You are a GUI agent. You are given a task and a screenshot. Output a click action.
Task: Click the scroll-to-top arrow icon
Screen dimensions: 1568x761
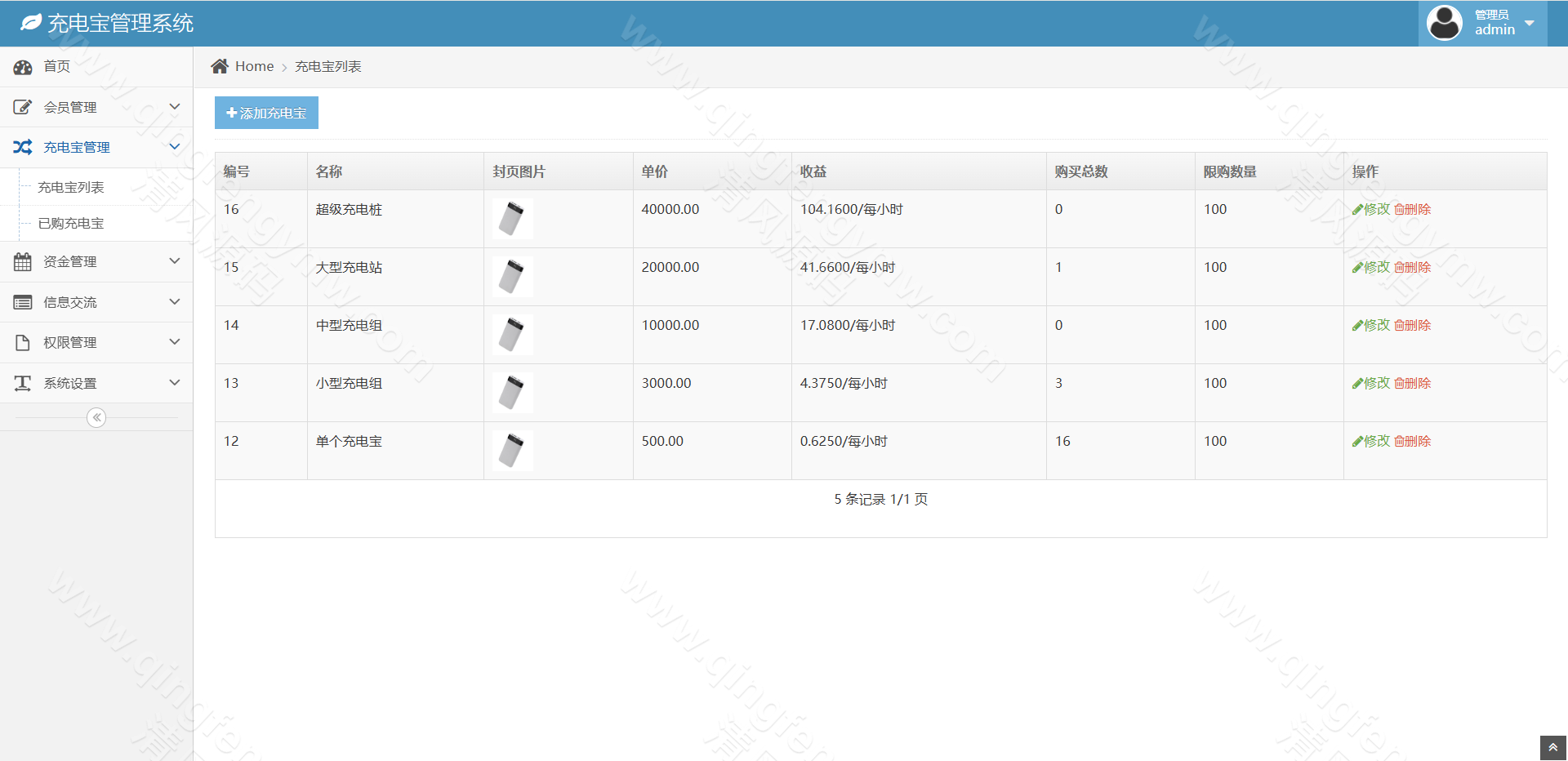1552,747
